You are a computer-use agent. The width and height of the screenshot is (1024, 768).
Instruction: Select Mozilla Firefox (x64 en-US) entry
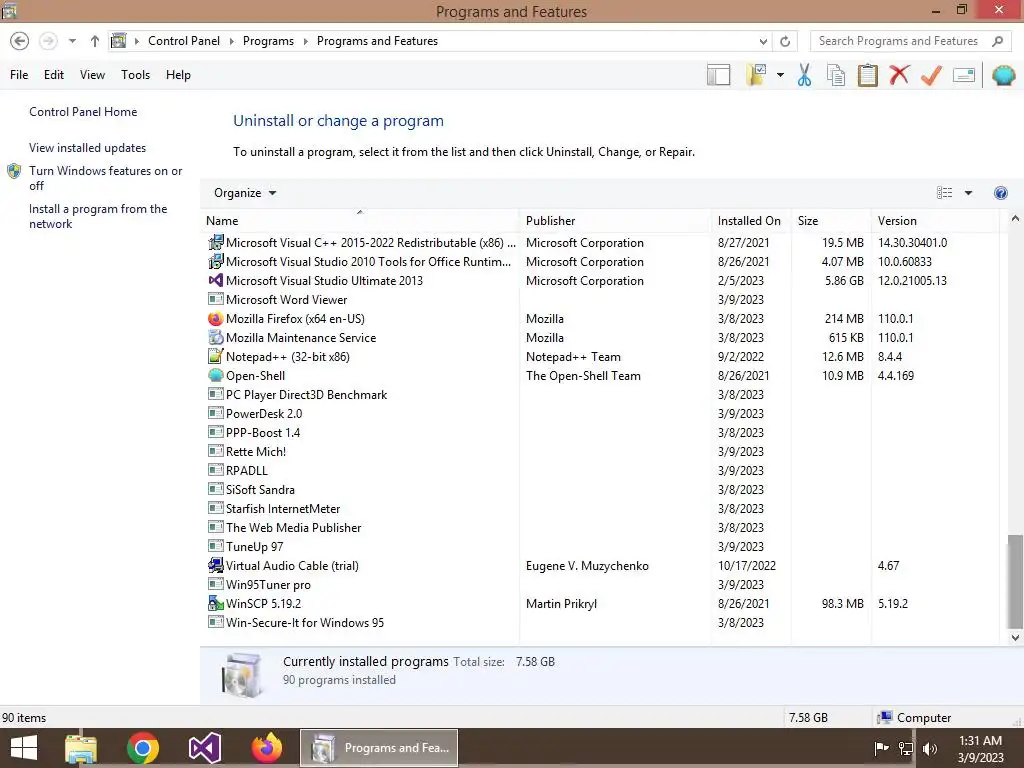600,319
